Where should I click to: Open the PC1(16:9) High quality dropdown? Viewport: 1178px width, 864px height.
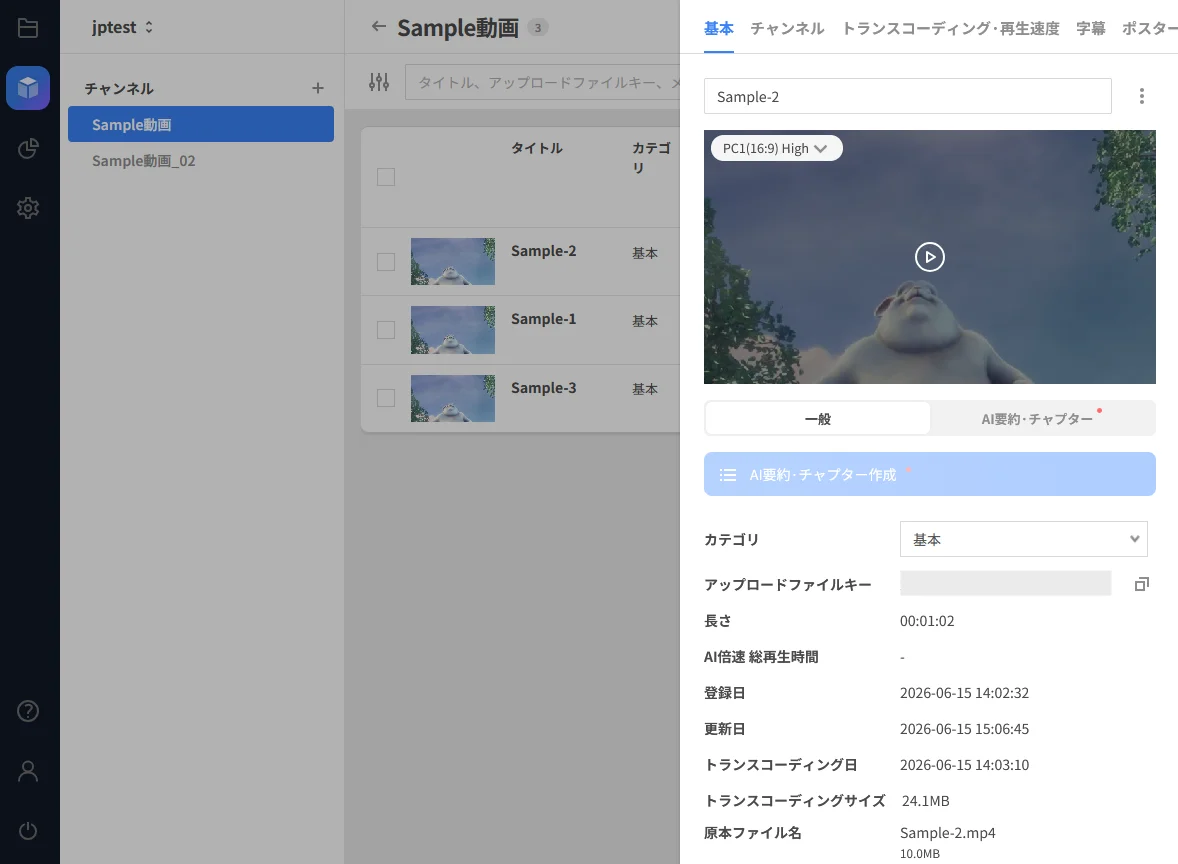pyautogui.click(x=776, y=148)
